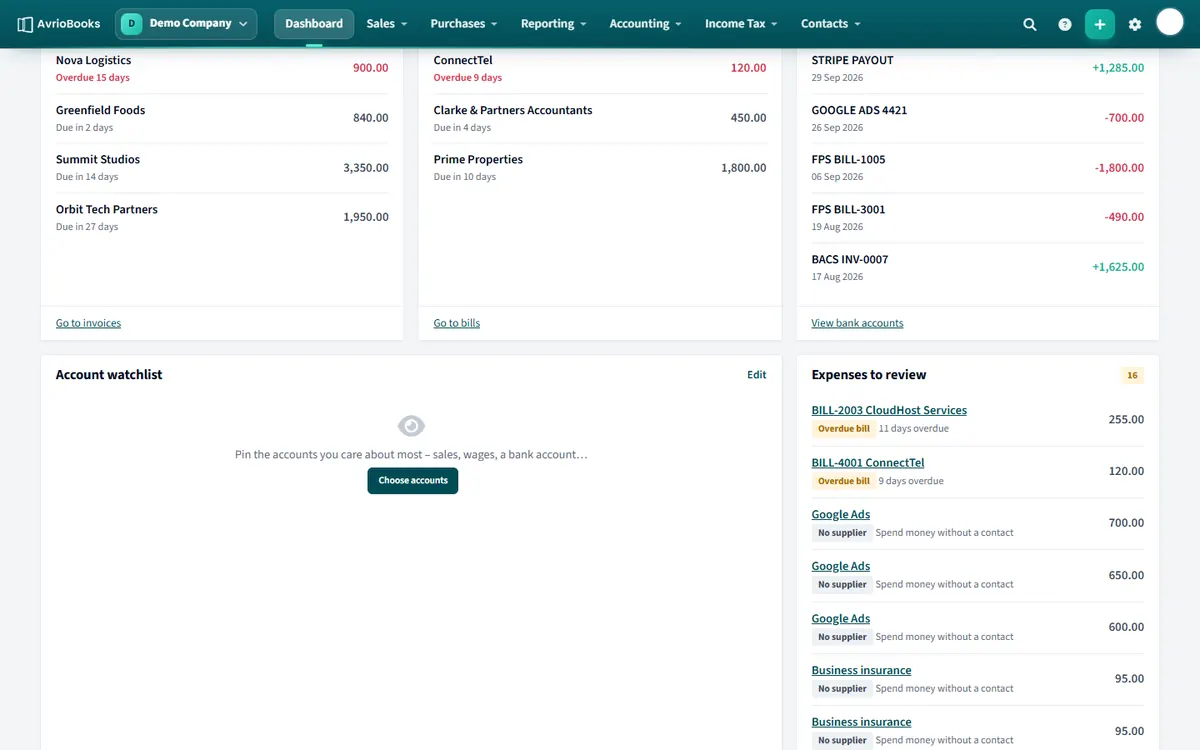Select the Nova Logistics invoice row

(222, 69)
